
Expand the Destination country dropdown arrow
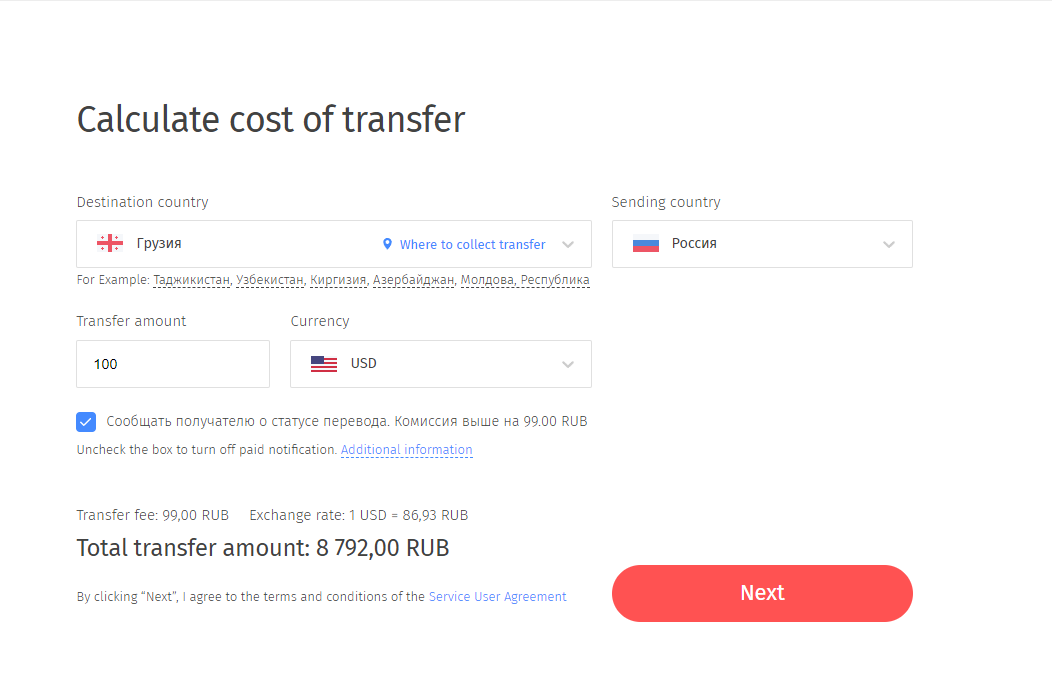568,244
